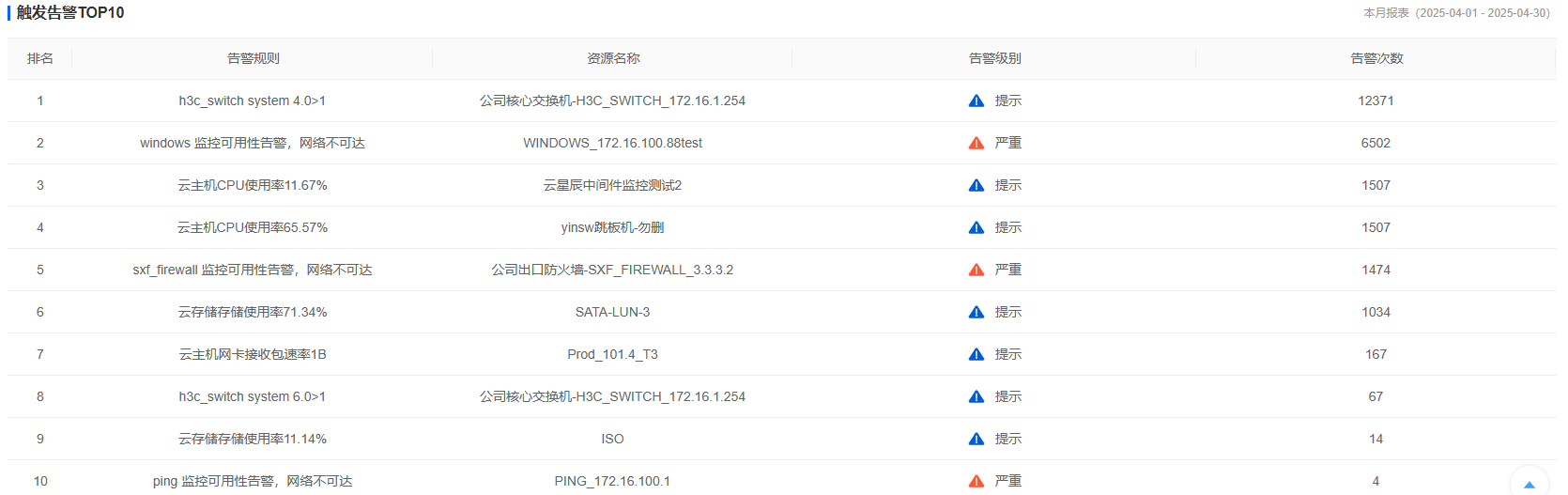Select rule 云主机CPU使用率11.67%
The height and width of the screenshot is (495, 1568).
coord(253,185)
